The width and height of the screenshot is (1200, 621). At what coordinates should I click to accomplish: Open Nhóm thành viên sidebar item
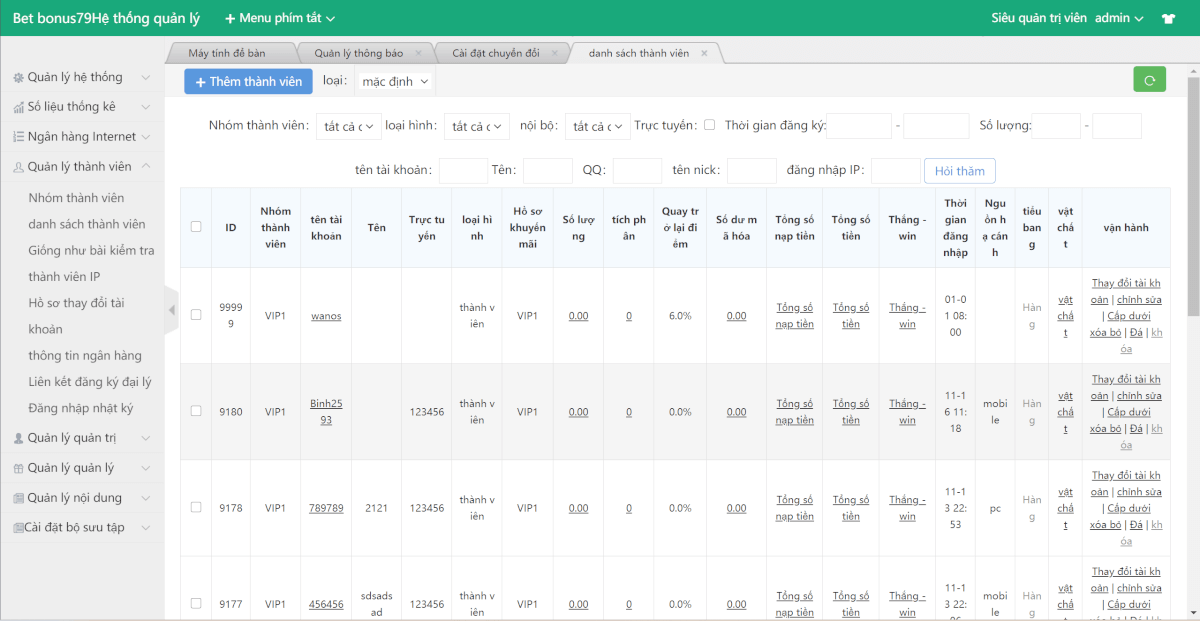pos(77,198)
